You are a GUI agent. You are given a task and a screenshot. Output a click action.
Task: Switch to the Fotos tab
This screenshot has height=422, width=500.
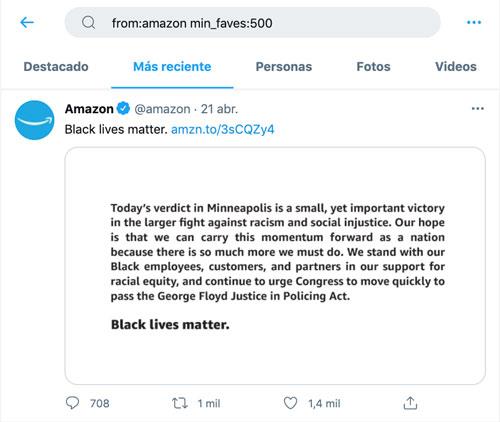373,67
